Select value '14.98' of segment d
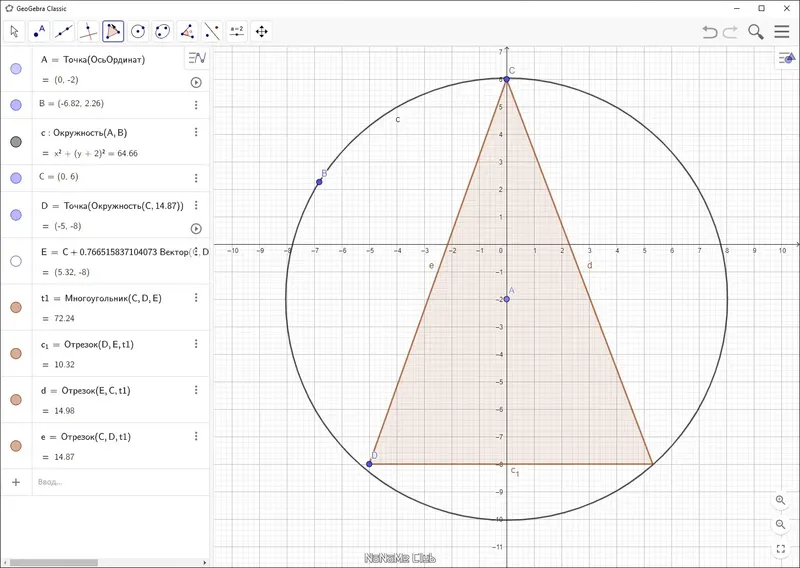Screen dimensions: 800x568 tap(64, 411)
